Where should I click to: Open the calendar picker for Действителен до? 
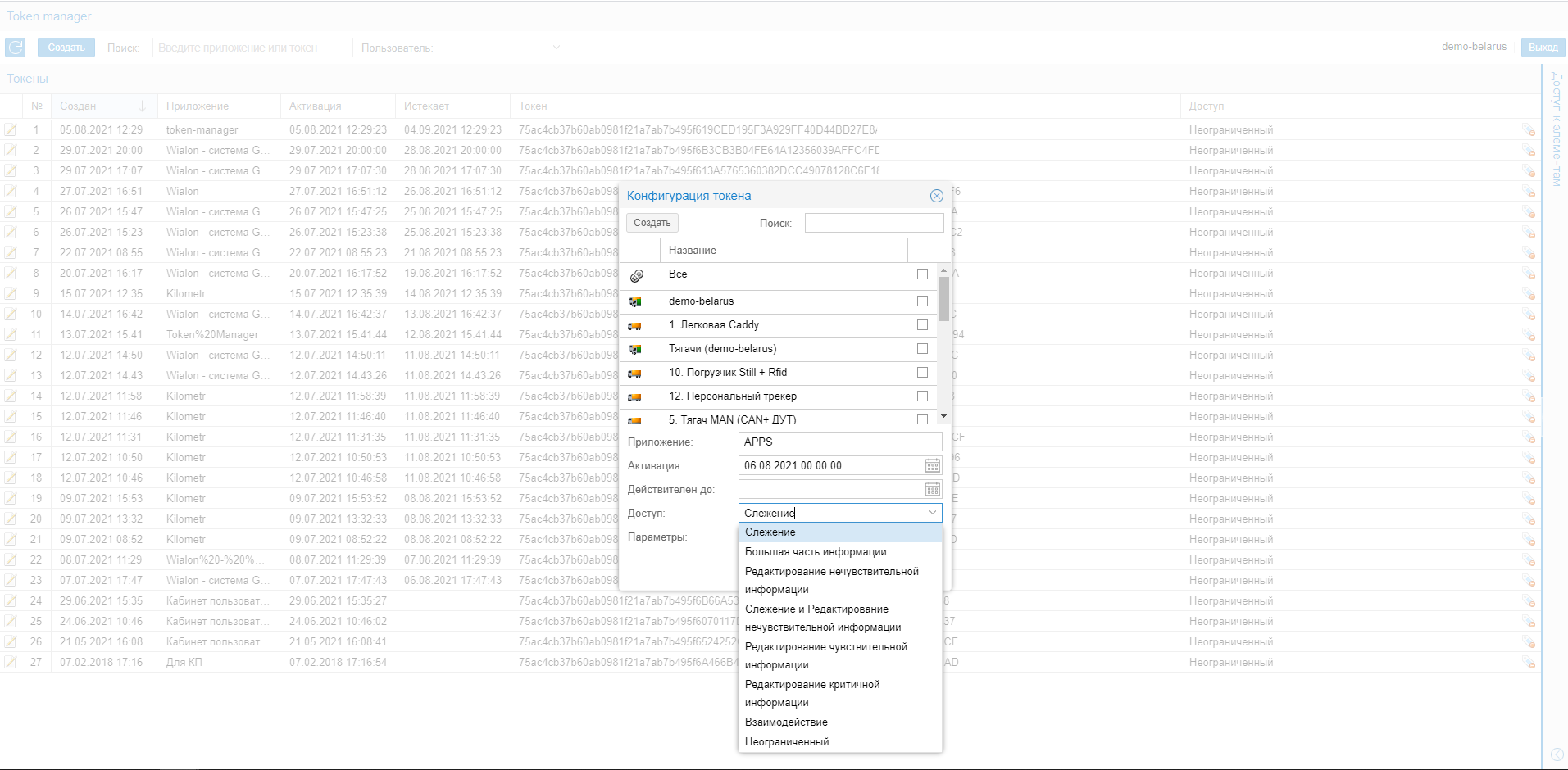pos(932,490)
